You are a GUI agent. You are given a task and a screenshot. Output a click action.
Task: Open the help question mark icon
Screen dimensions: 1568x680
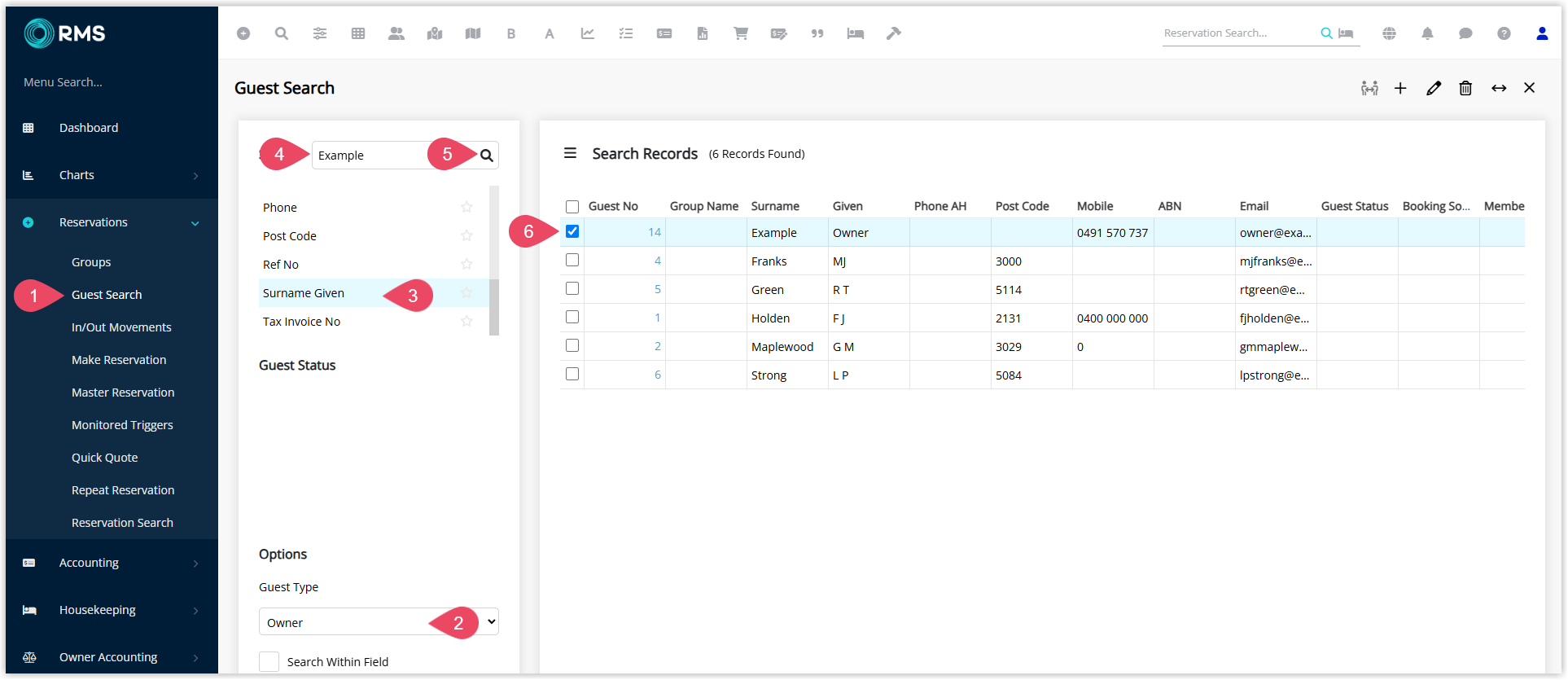(1504, 33)
